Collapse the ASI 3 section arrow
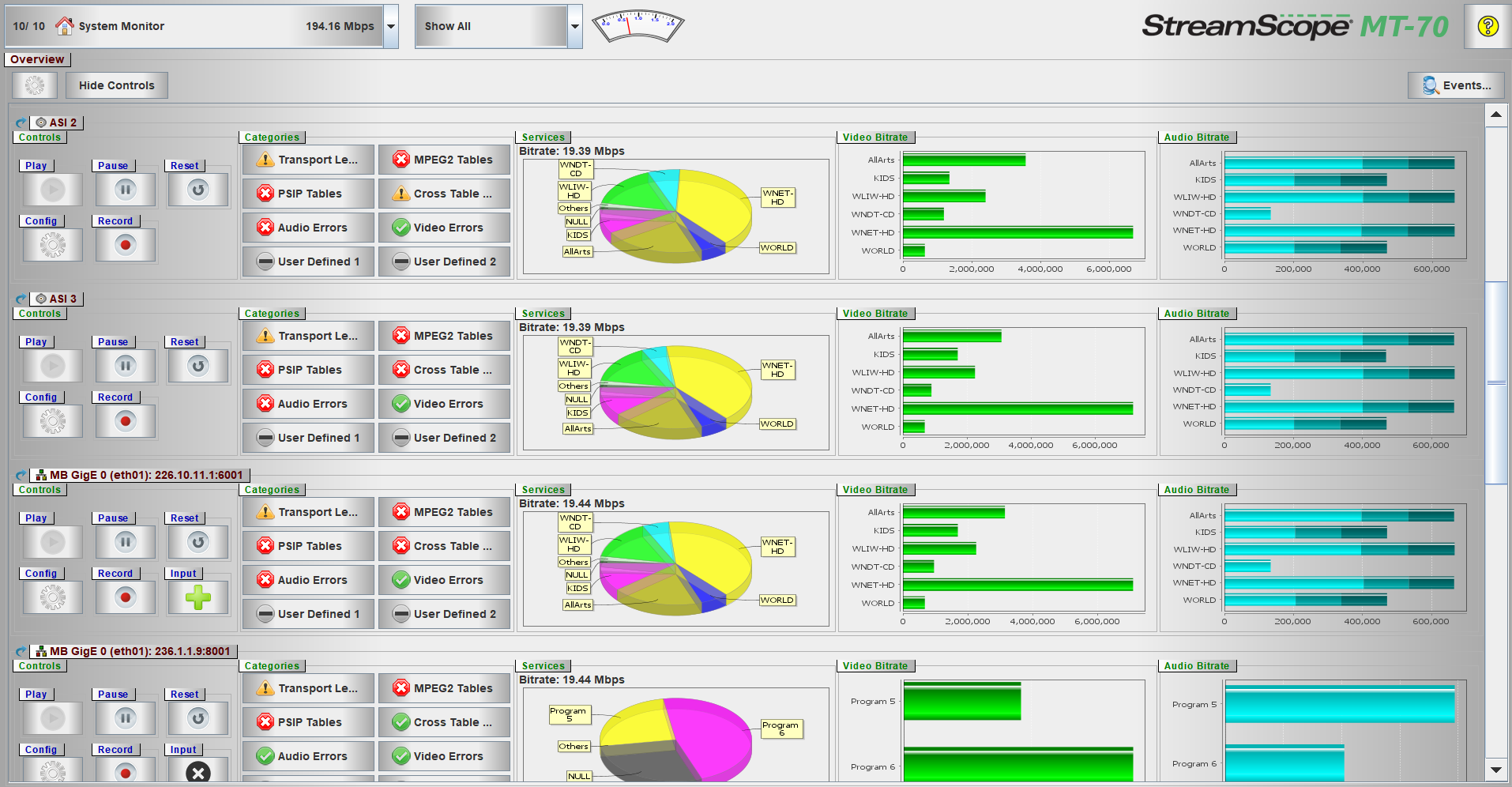 21,299
